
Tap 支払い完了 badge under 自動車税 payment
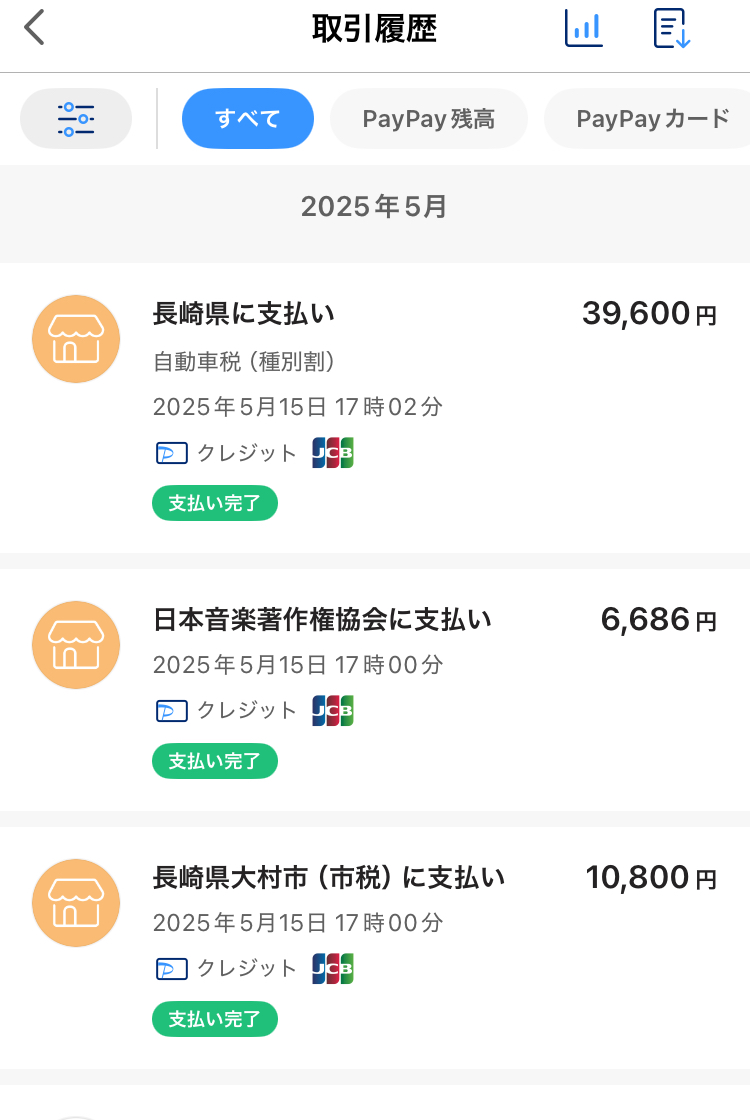tap(214, 503)
